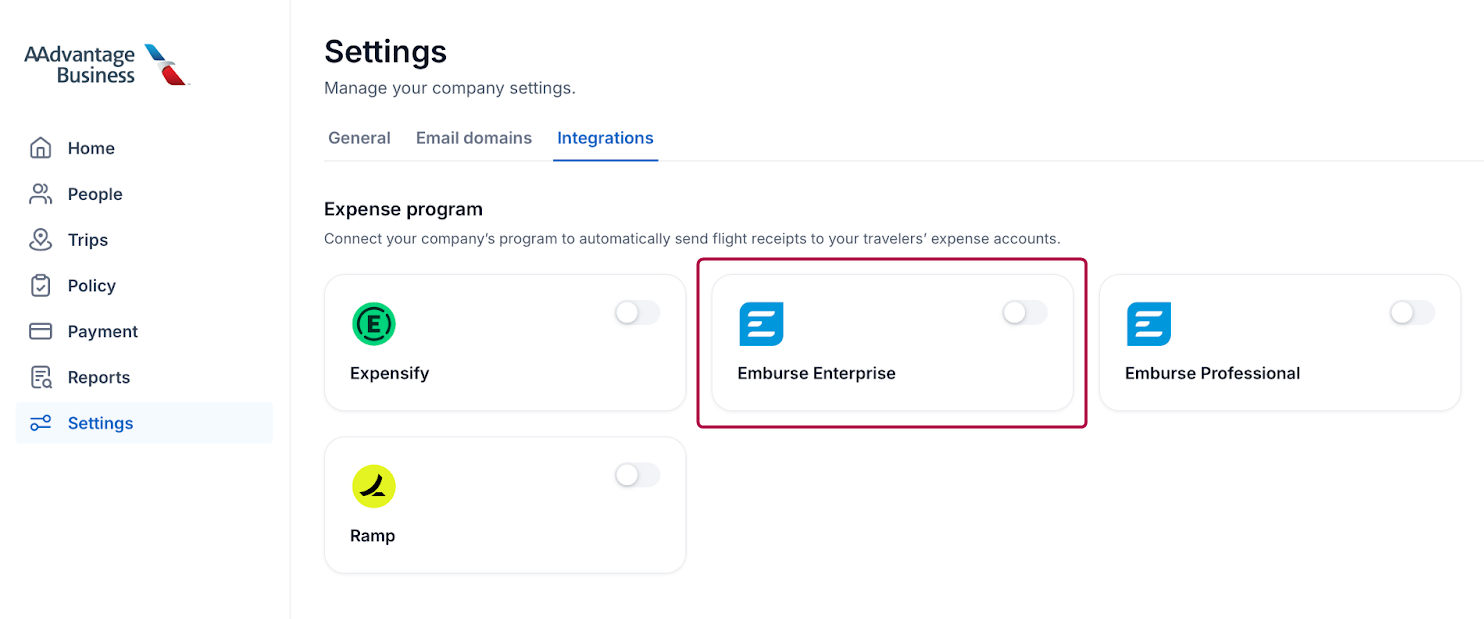Go to Trips in the sidebar
The image size is (1484, 619).
(x=88, y=240)
